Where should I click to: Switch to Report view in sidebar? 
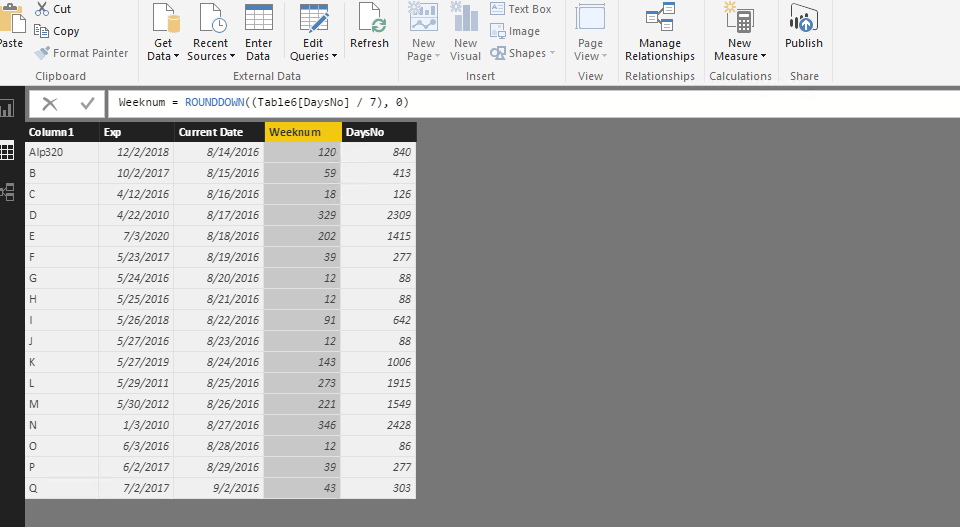(x=7, y=109)
